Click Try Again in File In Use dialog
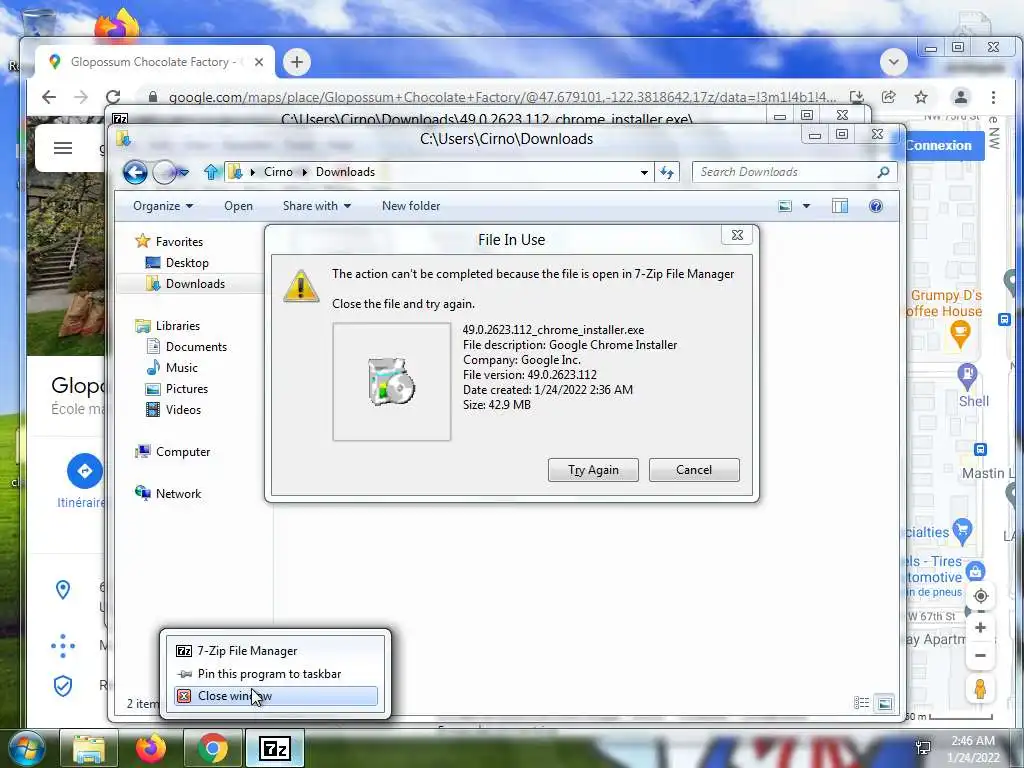This screenshot has width=1024, height=768. (x=593, y=470)
